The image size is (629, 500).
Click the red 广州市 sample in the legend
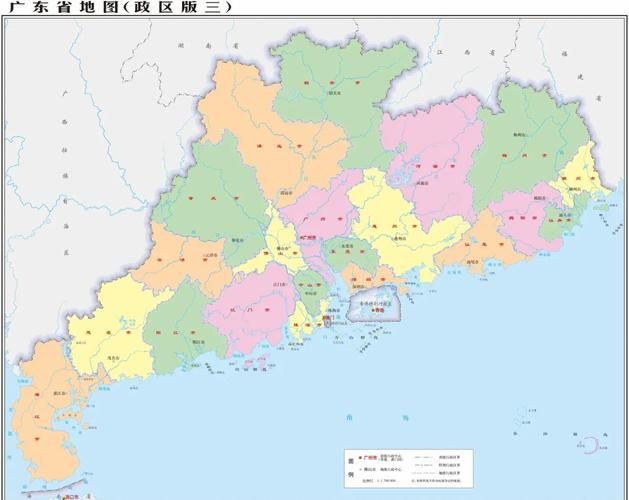coord(369,457)
